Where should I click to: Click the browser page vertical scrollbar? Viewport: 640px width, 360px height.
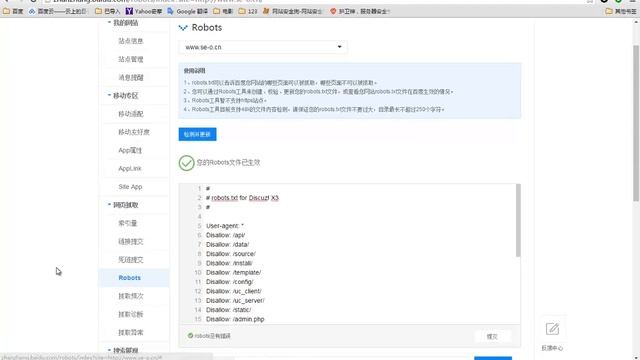[x=636, y=122]
